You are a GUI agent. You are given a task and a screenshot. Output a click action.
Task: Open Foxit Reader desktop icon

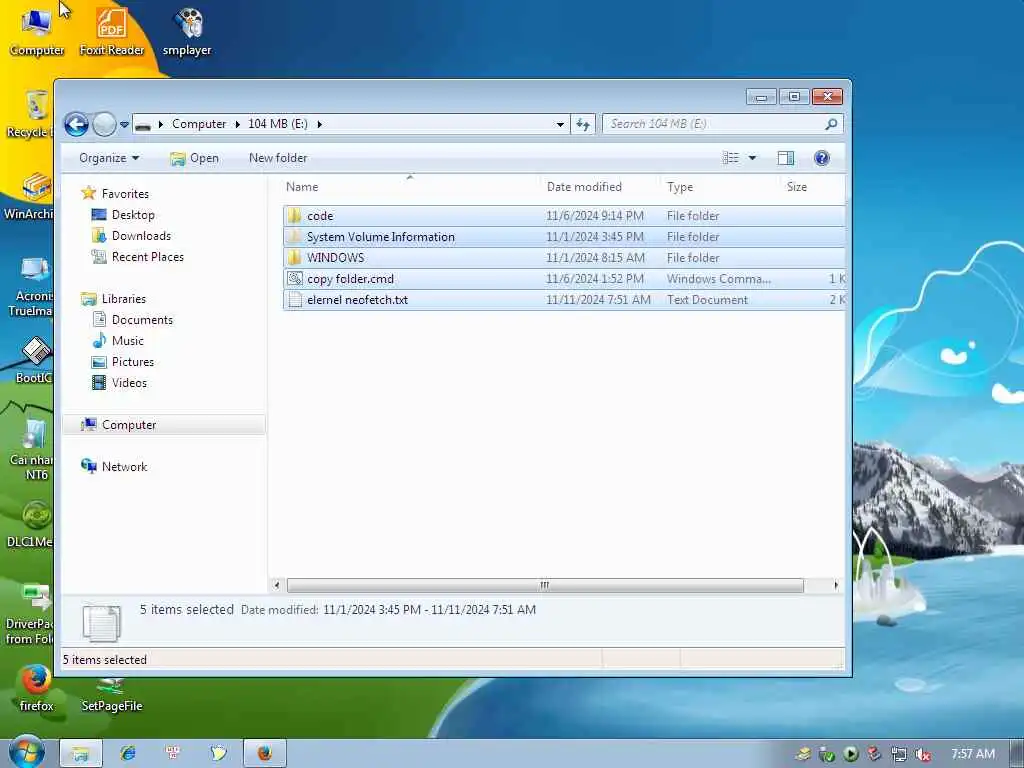click(112, 33)
